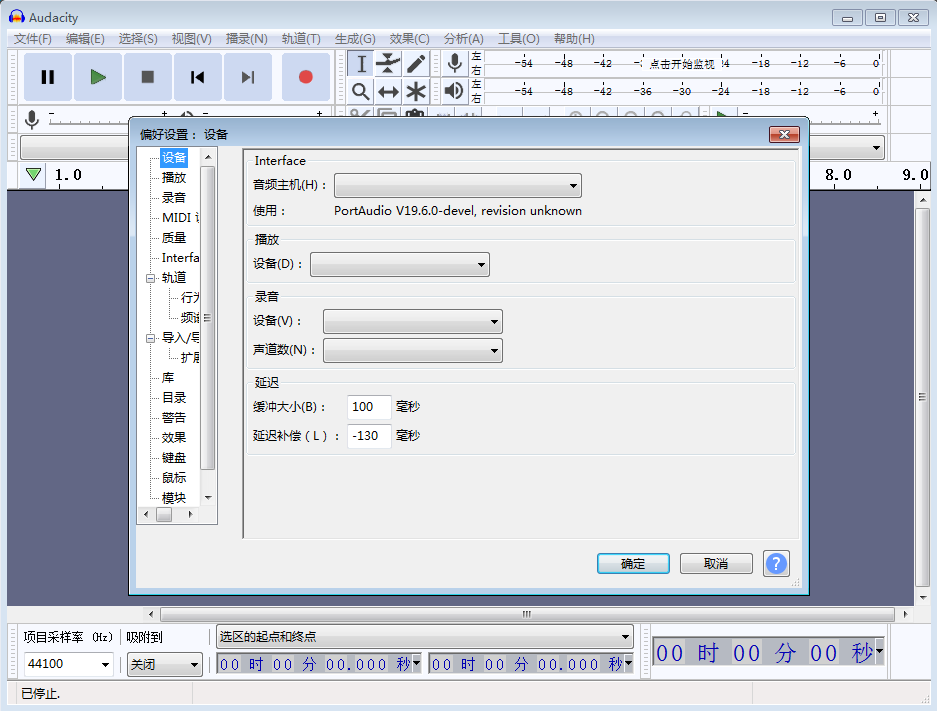
Task: Click the 取消 button
Action: tap(716, 564)
